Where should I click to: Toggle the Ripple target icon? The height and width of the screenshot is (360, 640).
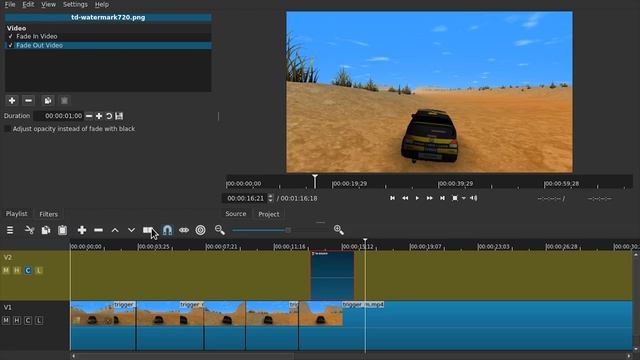[x=200, y=230]
